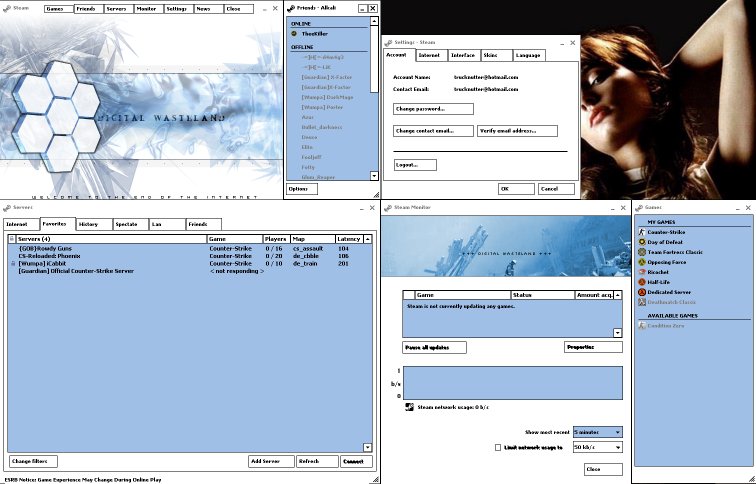This screenshot has width=756, height=484.
Task: Click the Counter-Strike game icon
Action: coord(642,232)
